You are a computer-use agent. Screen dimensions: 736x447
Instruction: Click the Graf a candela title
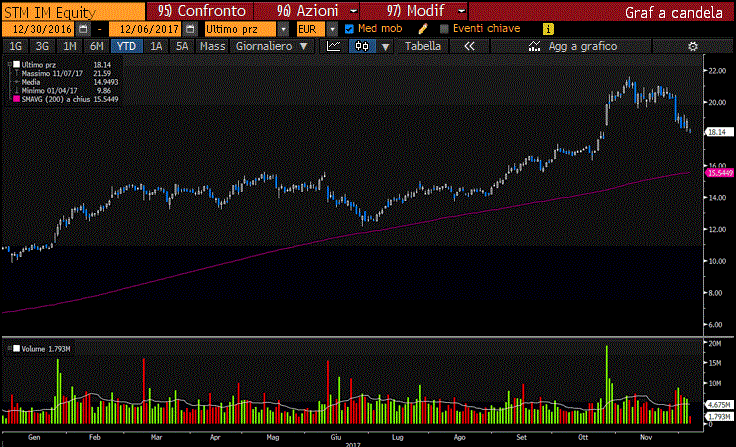(x=674, y=12)
